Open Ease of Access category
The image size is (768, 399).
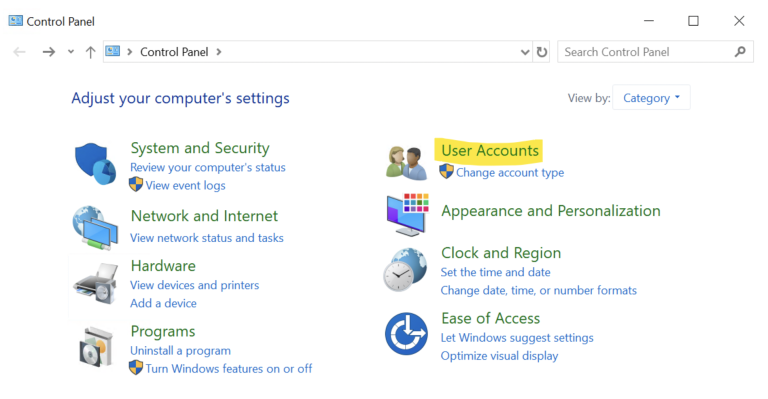(490, 319)
